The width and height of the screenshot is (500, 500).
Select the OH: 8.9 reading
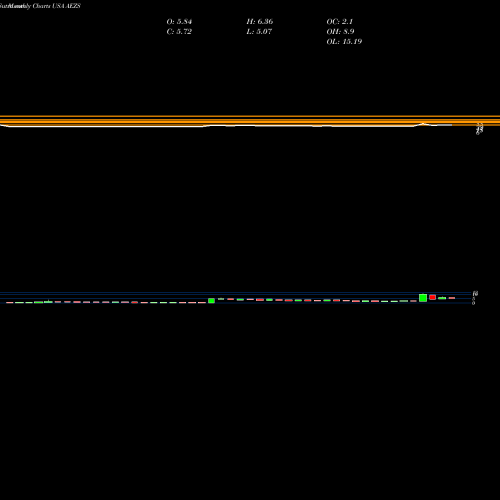pos(340,31)
